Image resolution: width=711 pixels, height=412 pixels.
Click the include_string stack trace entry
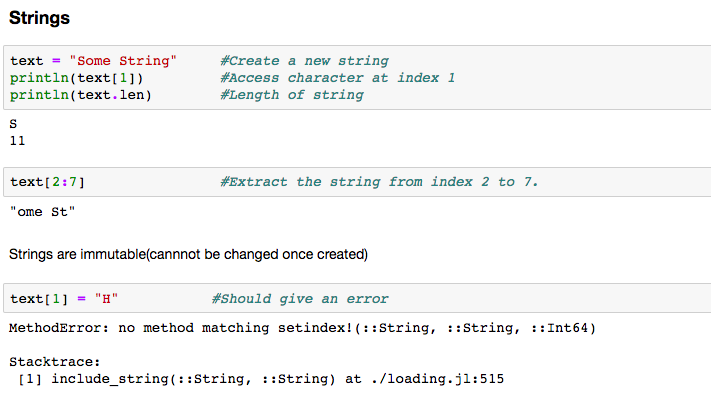261,379
